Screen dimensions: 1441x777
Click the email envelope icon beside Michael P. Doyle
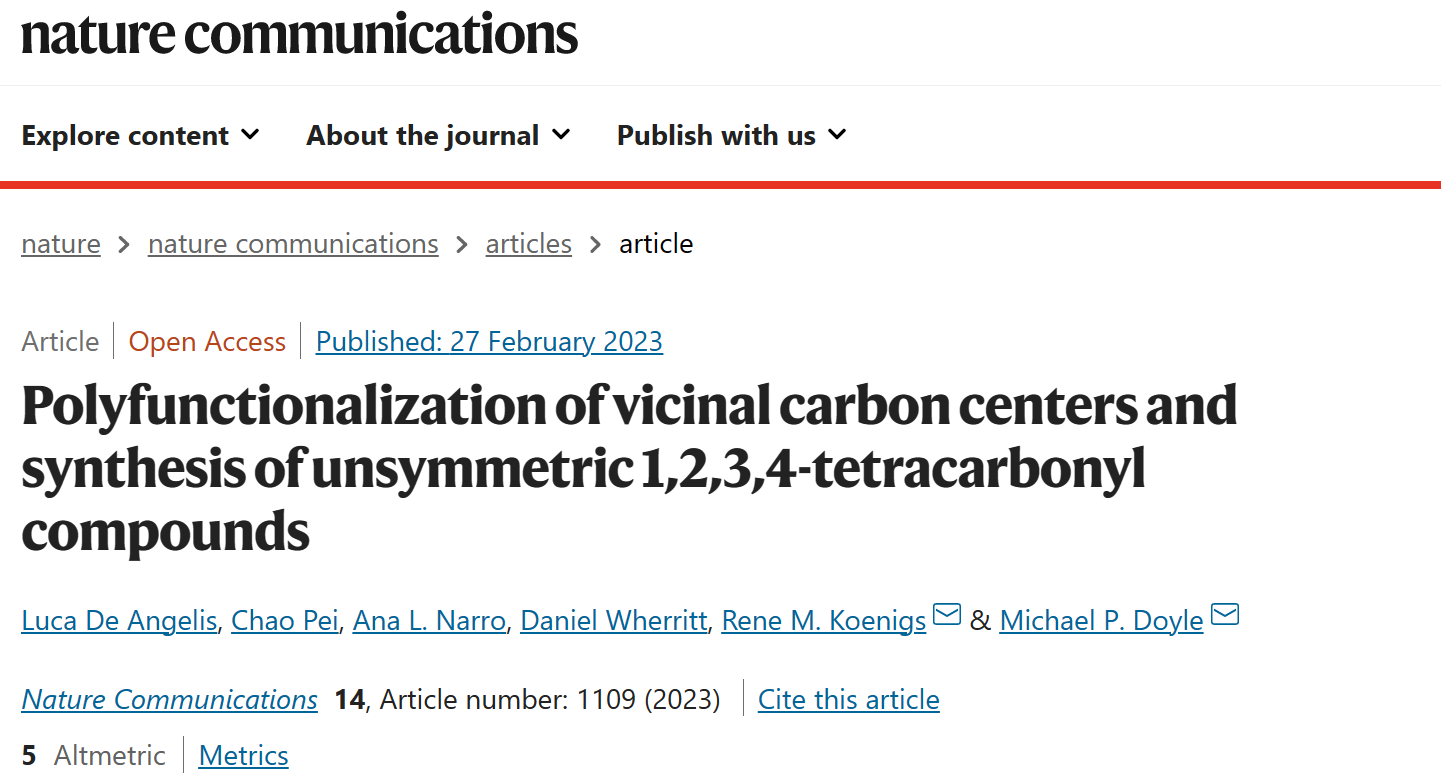click(1225, 615)
